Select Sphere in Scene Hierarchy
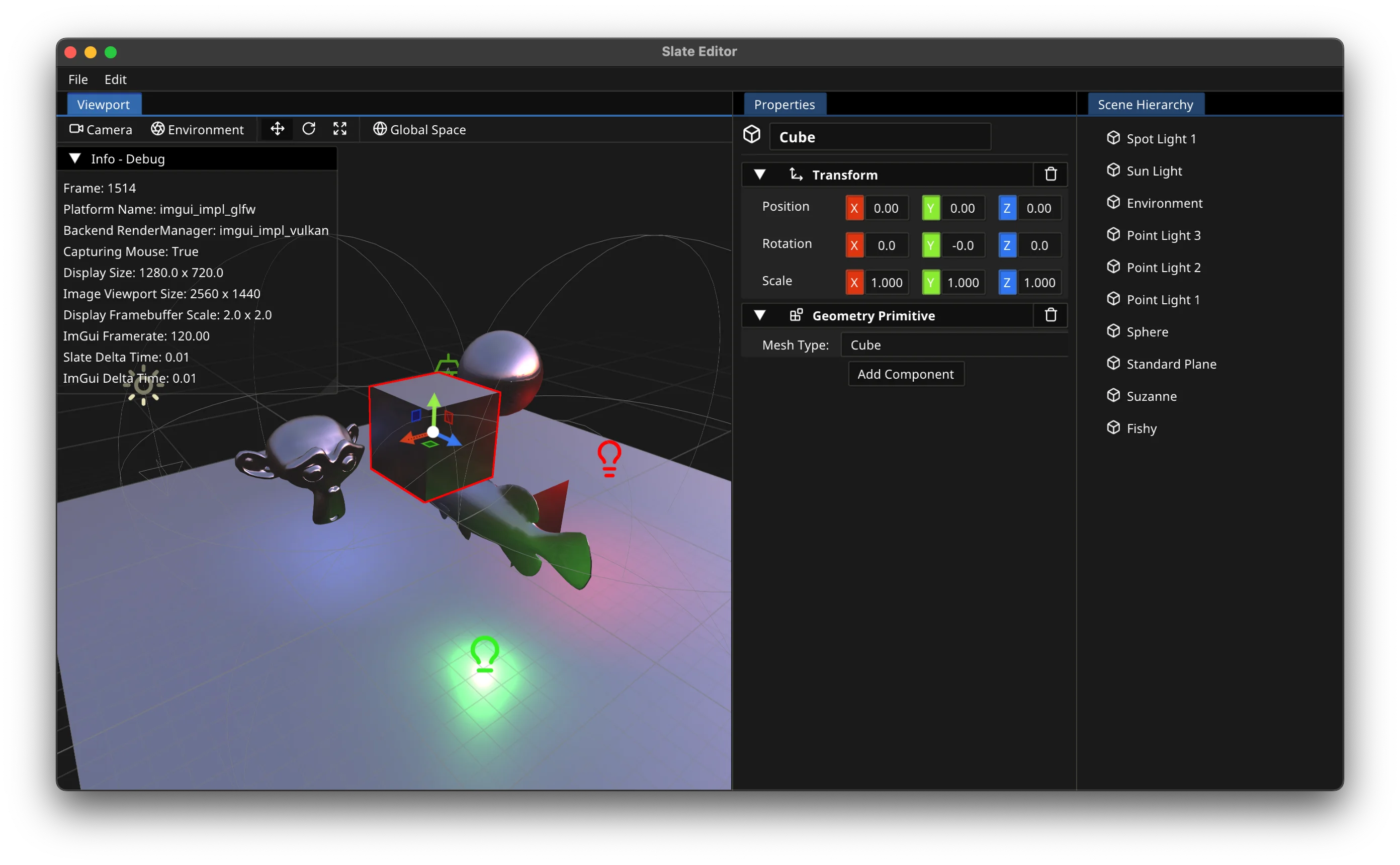 pos(1147,332)
